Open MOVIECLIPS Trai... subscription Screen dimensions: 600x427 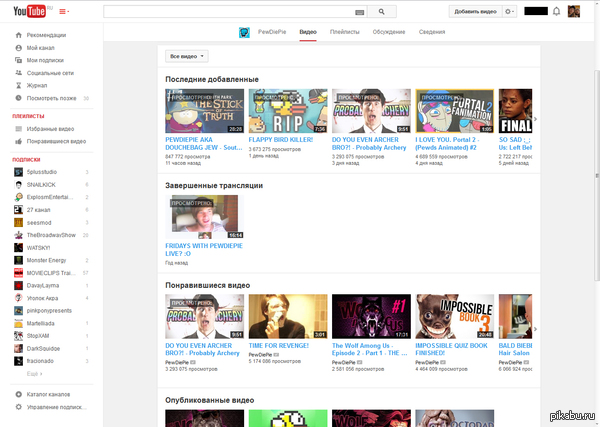51,273
